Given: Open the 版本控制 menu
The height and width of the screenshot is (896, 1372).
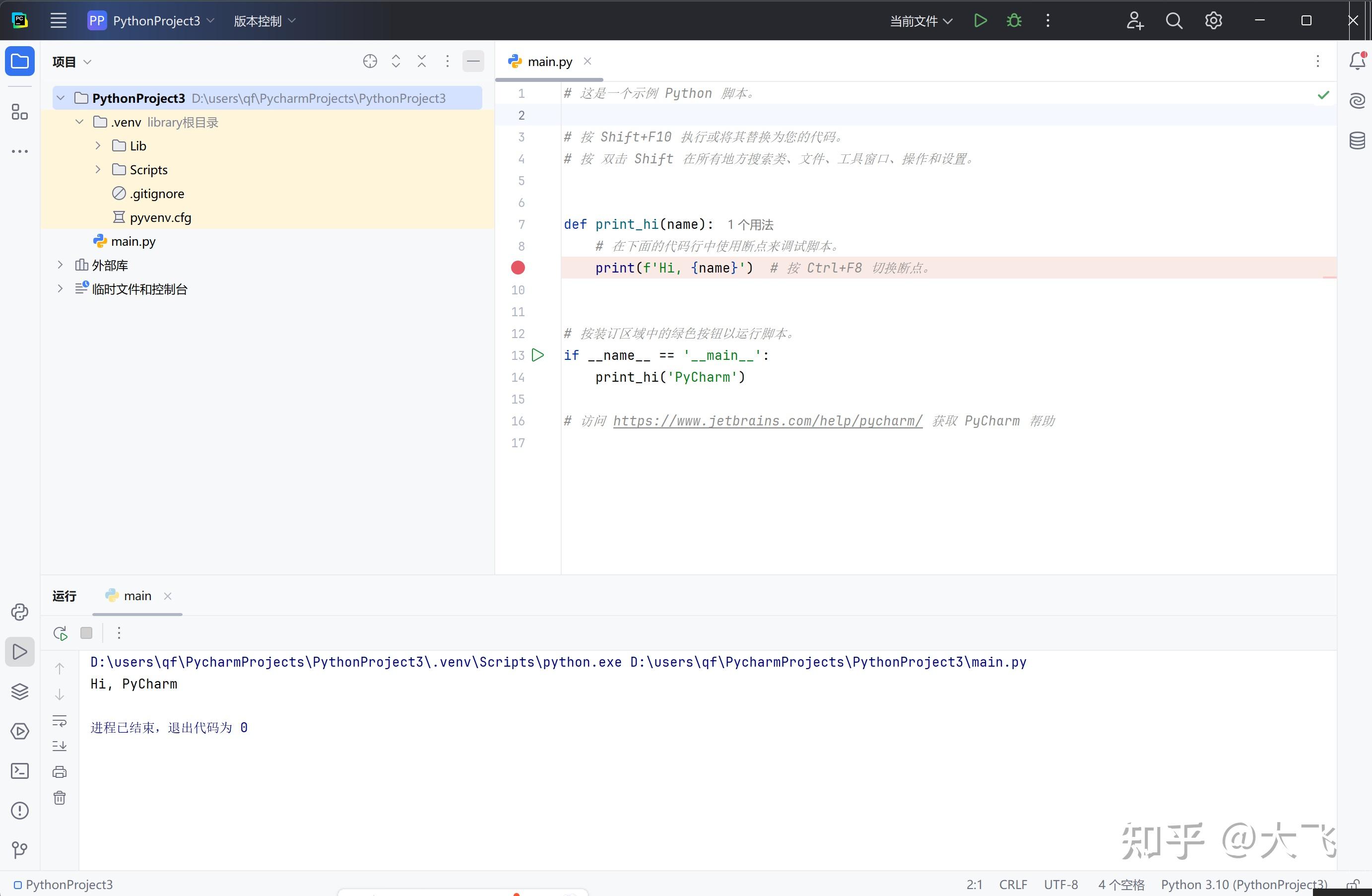Looking at the screenshot, I should pos(262,20).
